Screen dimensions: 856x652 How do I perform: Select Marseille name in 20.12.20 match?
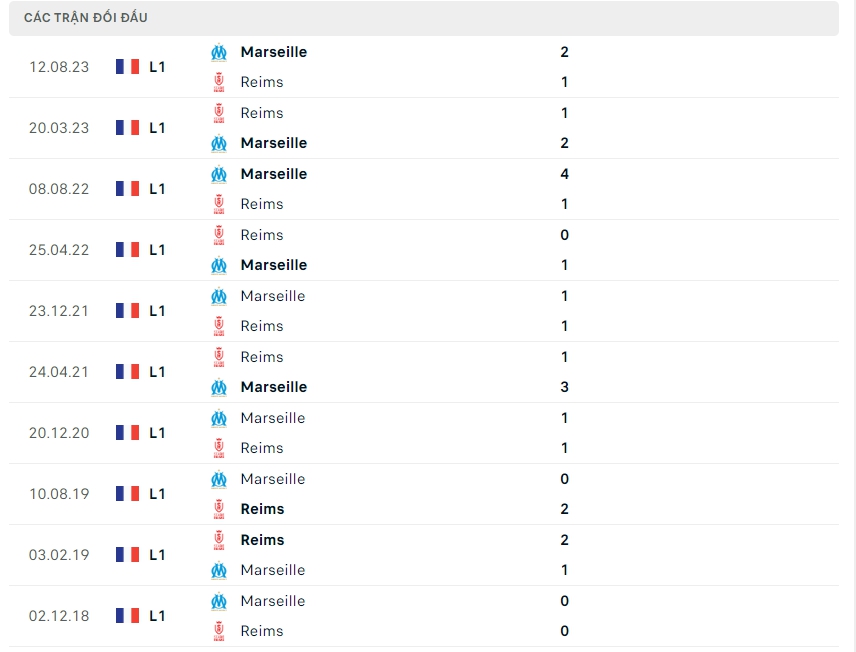(273, 418)
